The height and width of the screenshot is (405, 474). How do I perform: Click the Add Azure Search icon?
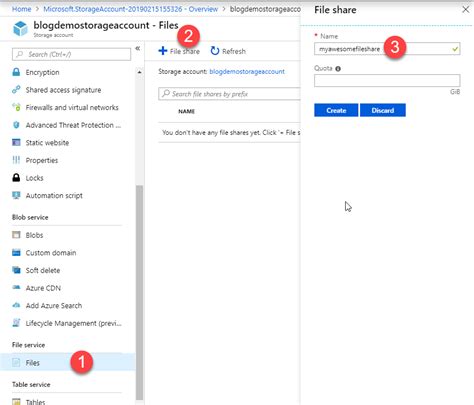pyautogui.click(x=16, y=305)
